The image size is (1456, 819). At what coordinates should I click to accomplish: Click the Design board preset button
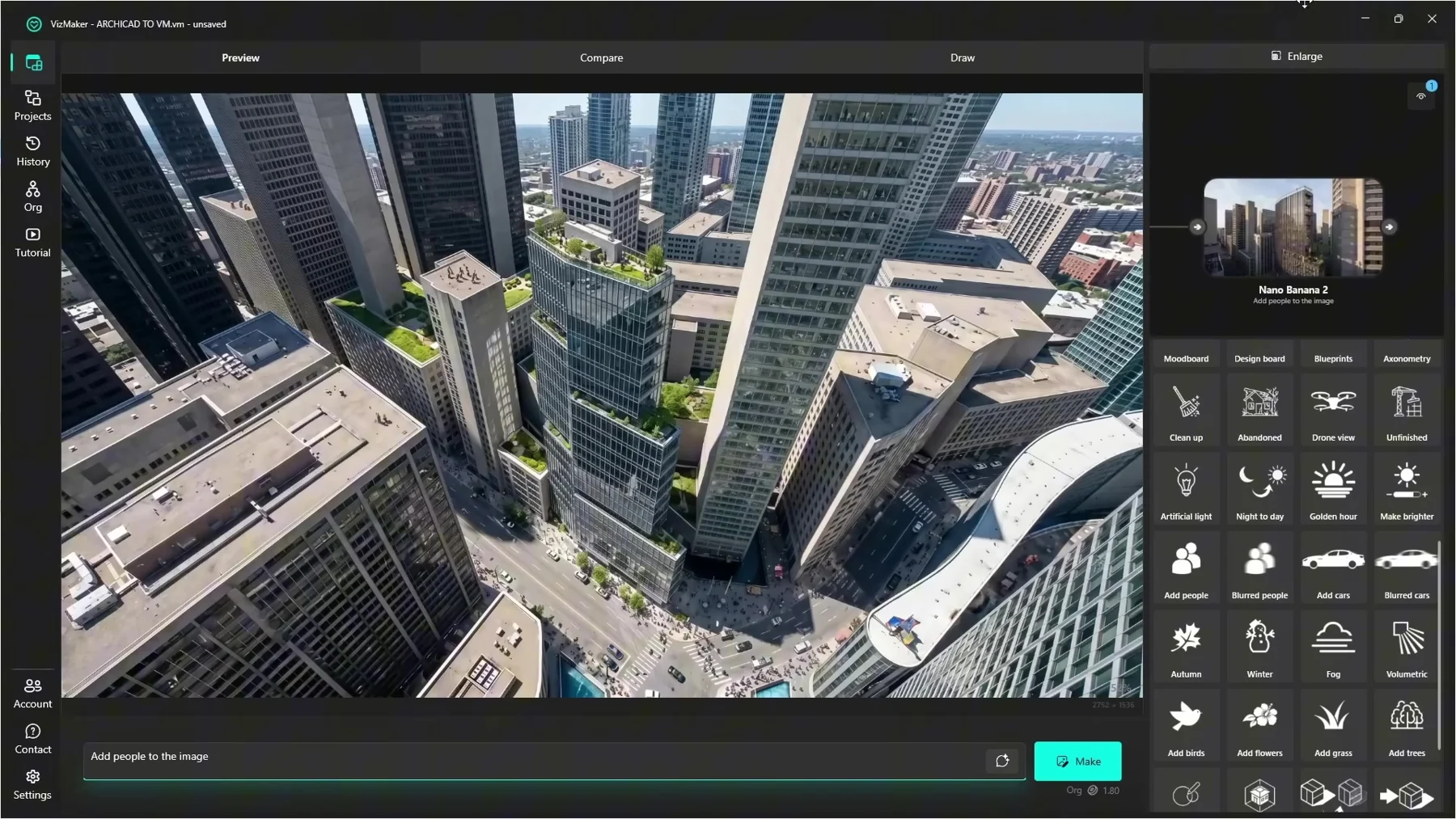1259,358
